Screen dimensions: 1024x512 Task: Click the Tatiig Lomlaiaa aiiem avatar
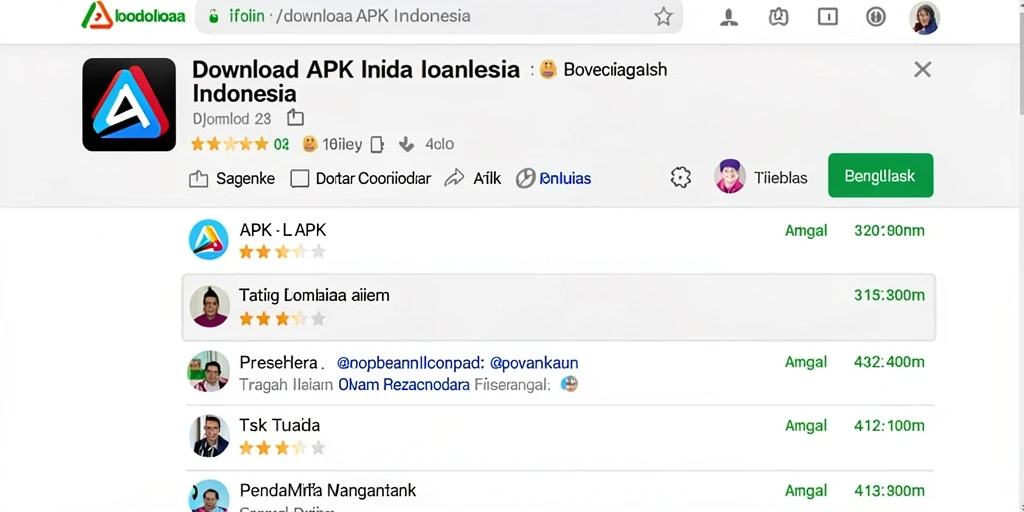click(x=210, y=306)
